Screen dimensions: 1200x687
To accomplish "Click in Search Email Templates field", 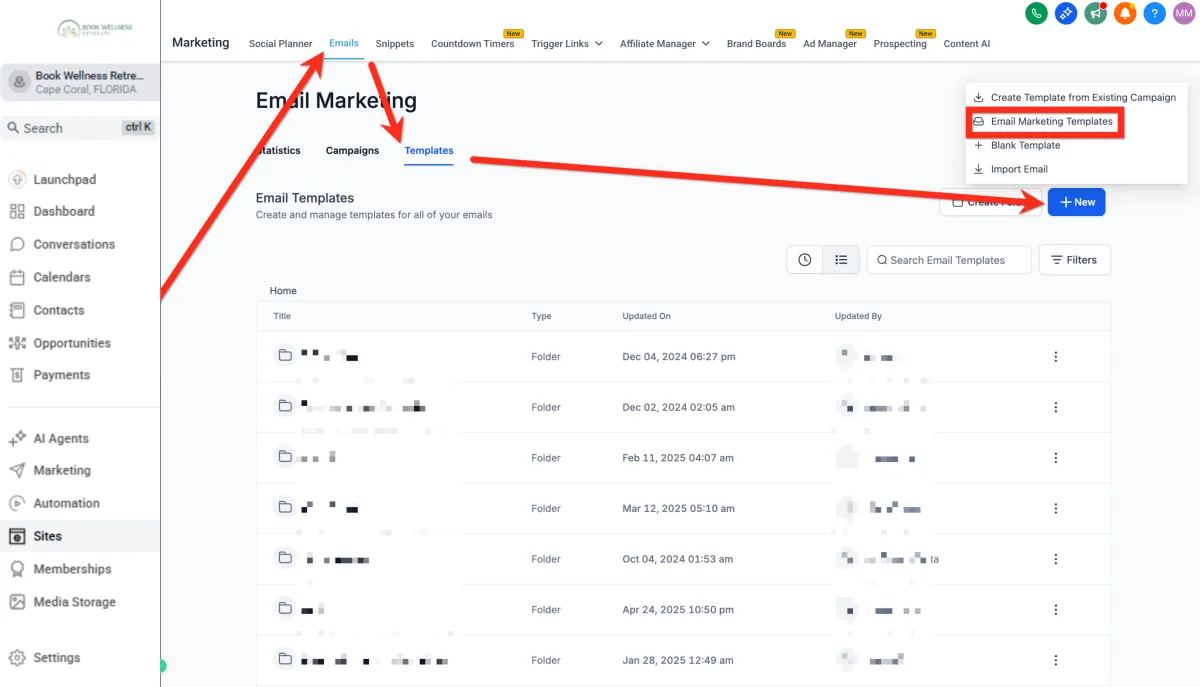I will 948,260.
